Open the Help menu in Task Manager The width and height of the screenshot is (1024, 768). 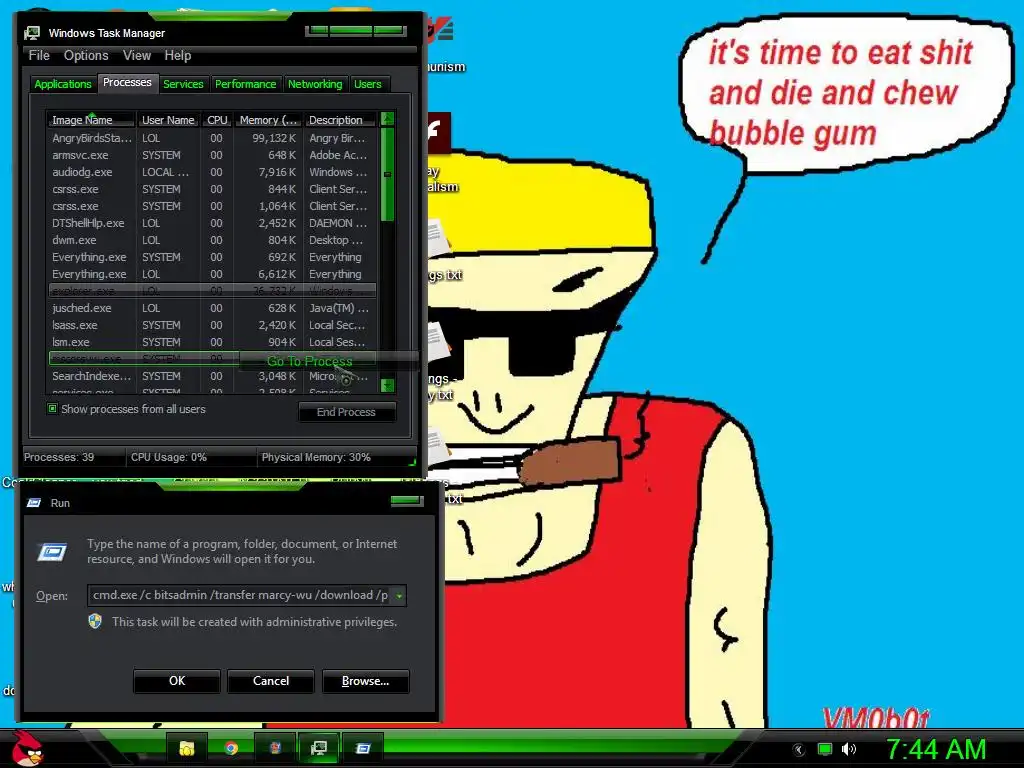[178, 56]
